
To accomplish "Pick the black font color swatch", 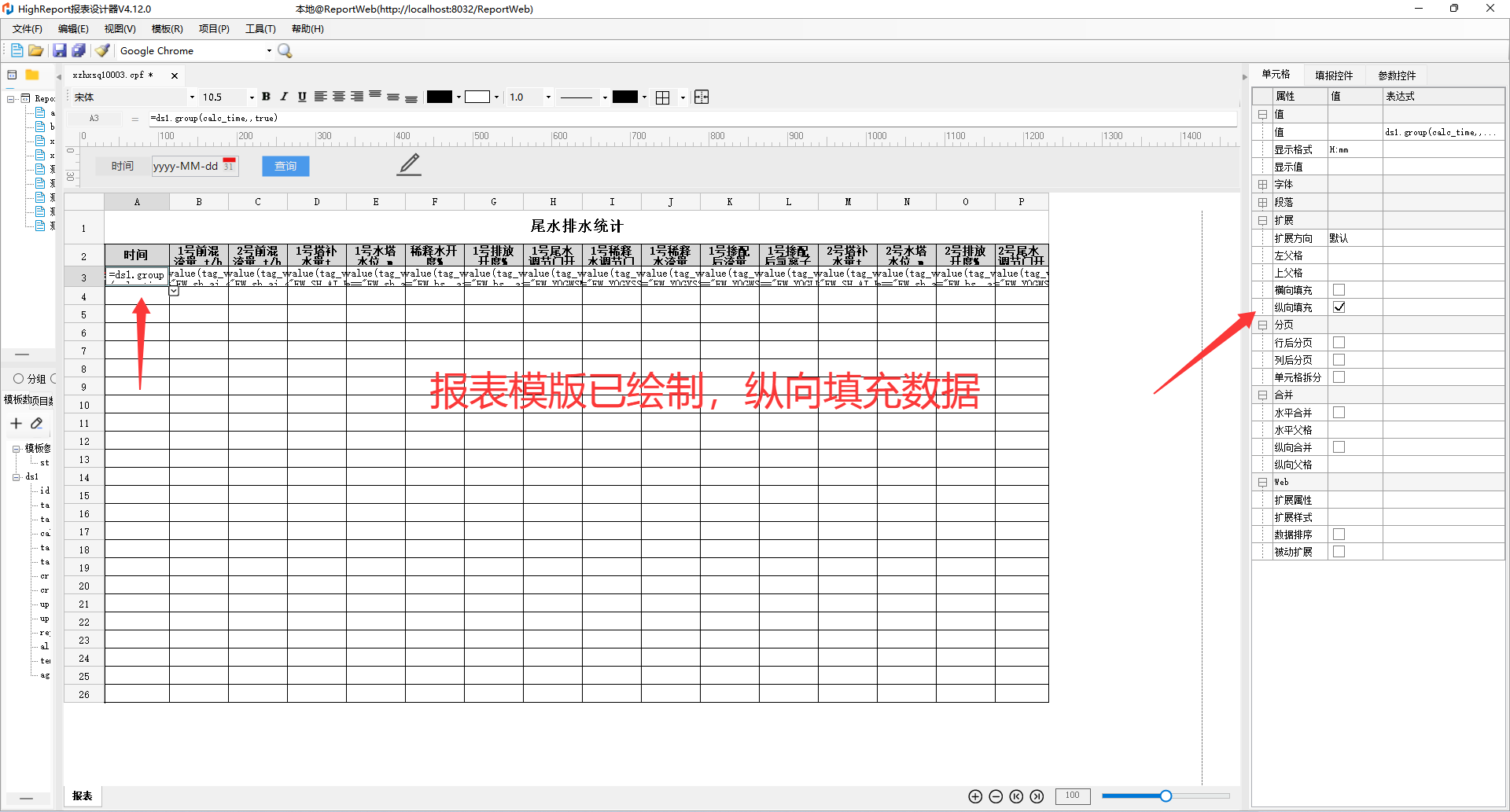I will tap(439, 97).
